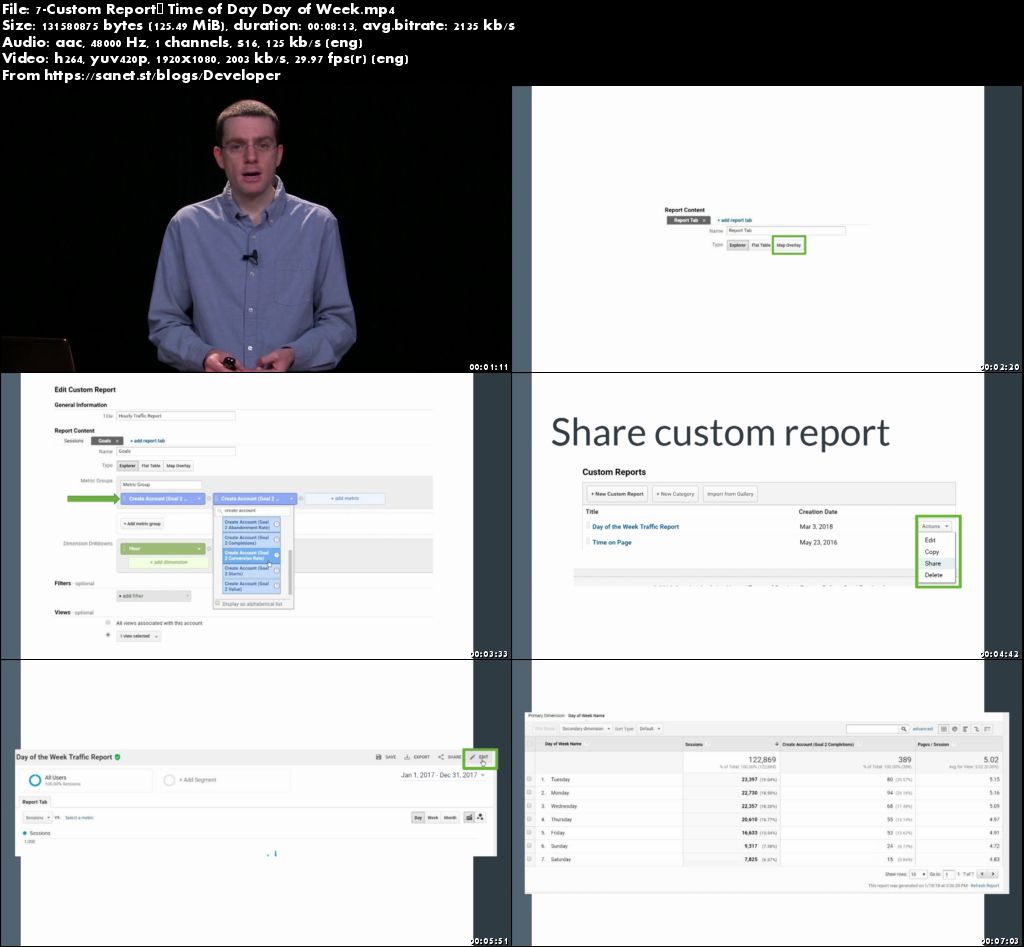Open the first Create Account metric dropdown
The height and width of the screenshot is (947, 1024).
tap(163, 498)
